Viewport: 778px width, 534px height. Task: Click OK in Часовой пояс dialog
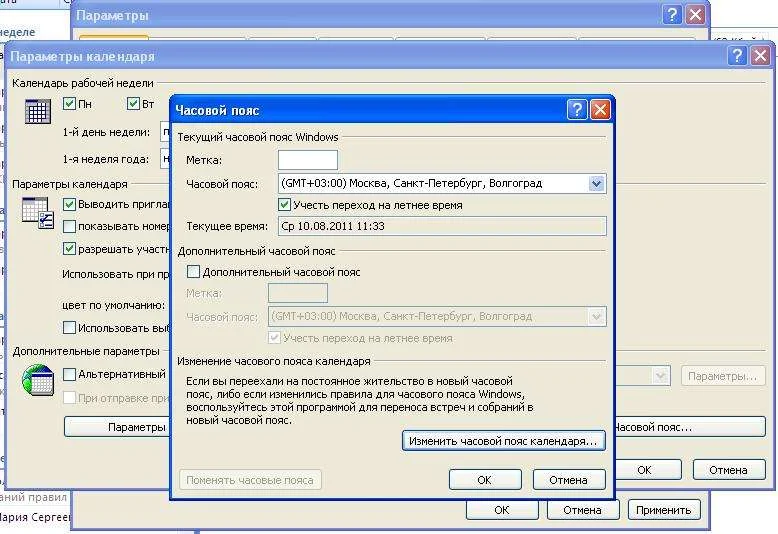(485, 480)
